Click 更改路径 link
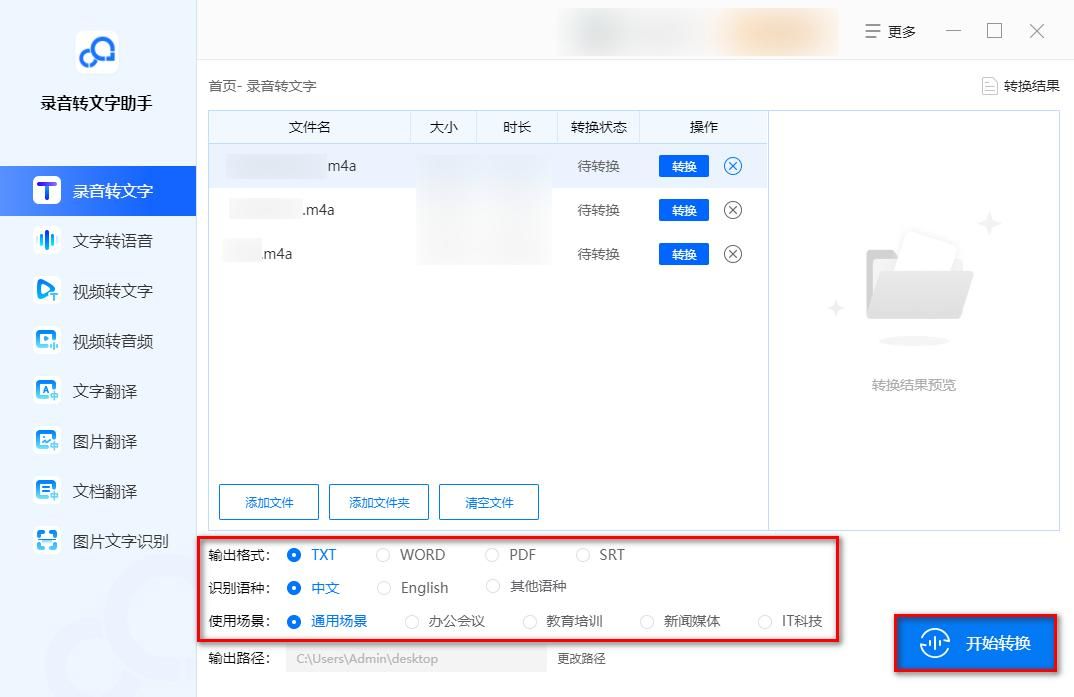The image size is (1074, 697). coord(581,659)
